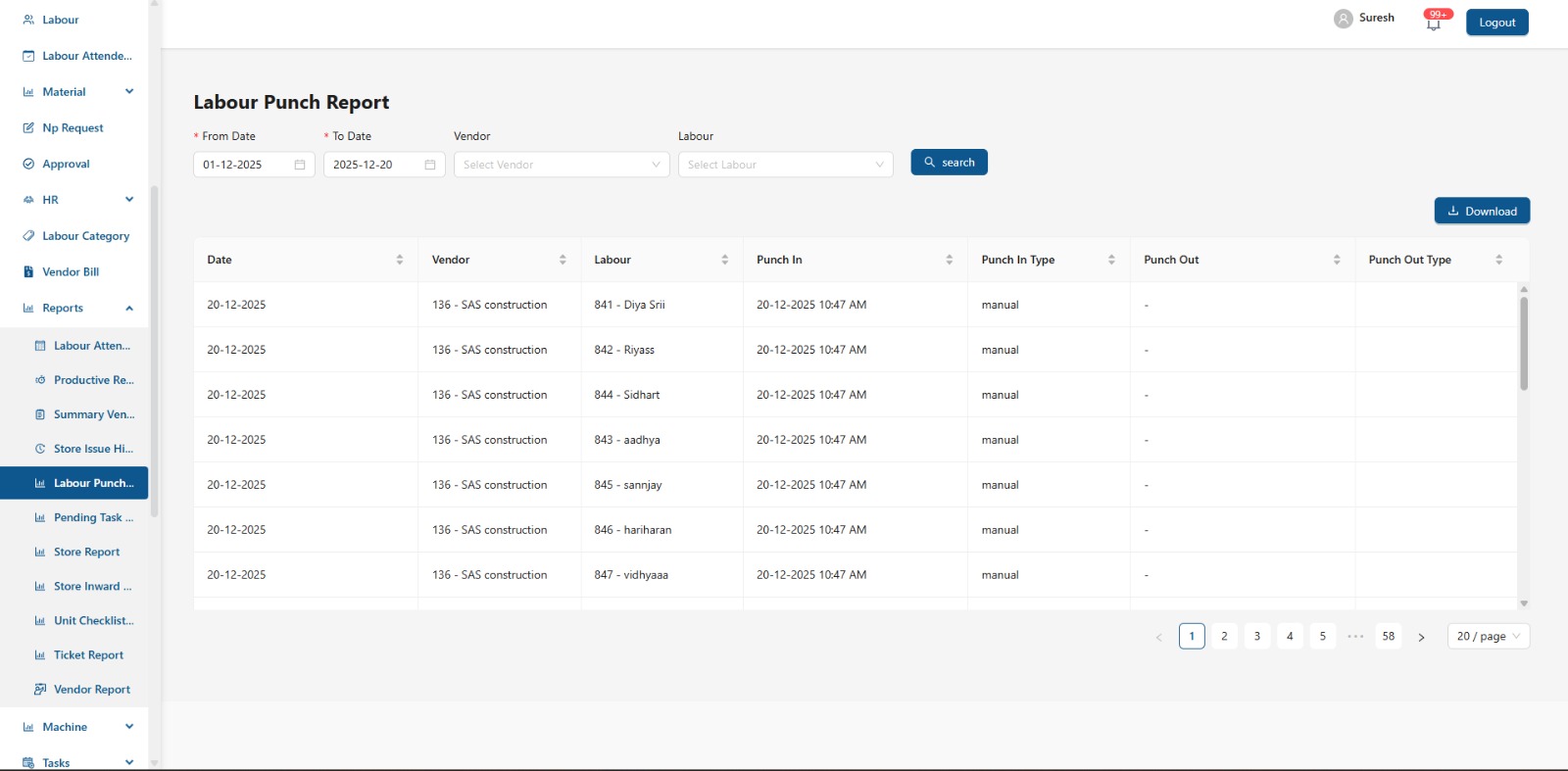Select the 846 - hariharan cell

click(x=661, y=530)
